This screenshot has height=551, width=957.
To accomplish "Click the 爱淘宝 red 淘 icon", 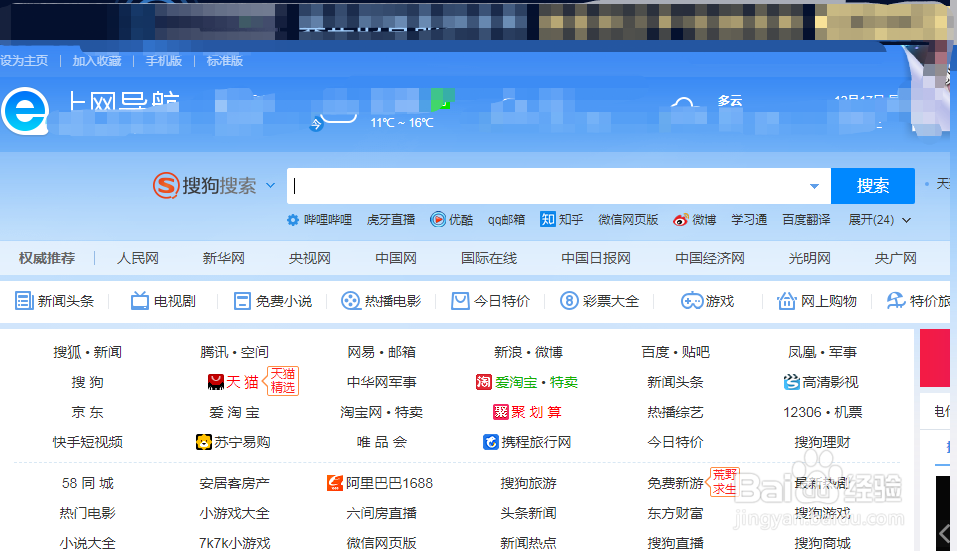I will coord(483,382).
